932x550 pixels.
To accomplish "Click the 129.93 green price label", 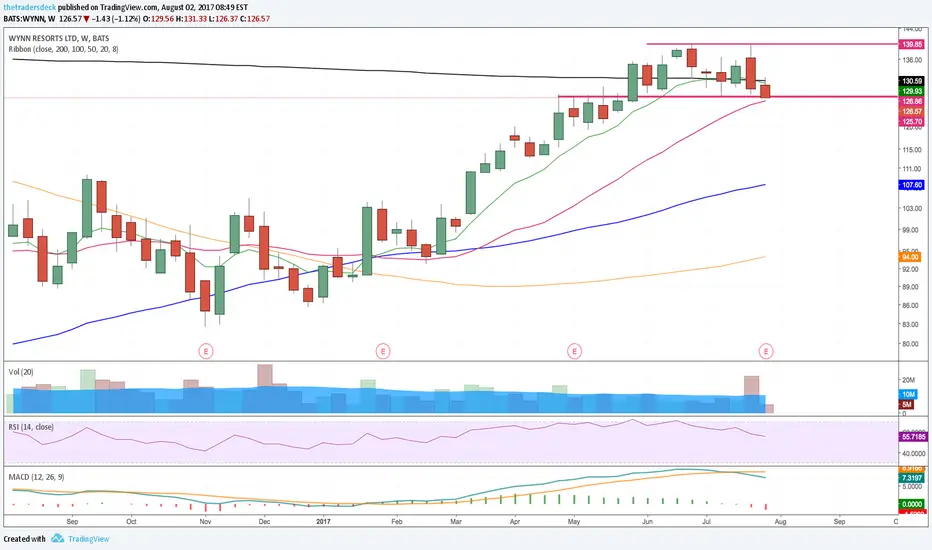I will 912,91.
